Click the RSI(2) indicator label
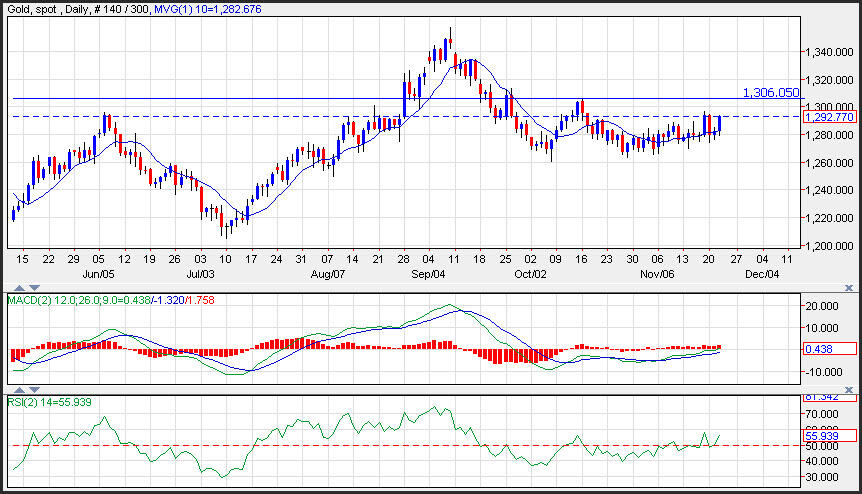 (x=22, y=401)
